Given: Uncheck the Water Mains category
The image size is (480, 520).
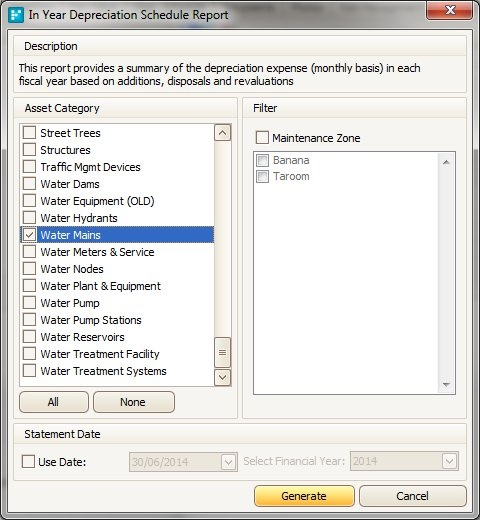Looking at the screenshot, I should [29, 235].
